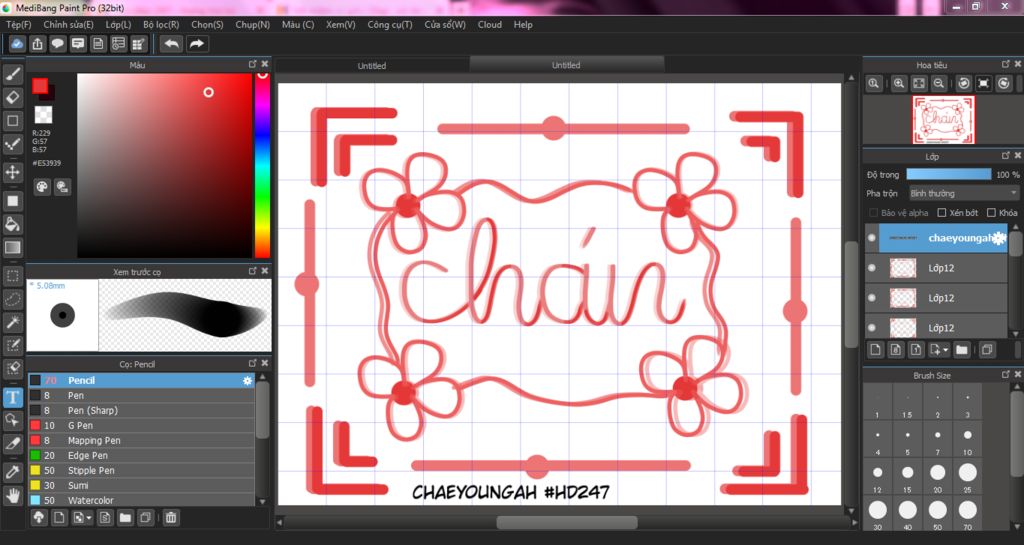Viewport: 1024px width, 545px height.
Task: Open Pencil brush settings gear
Action: tap(247, 381)
